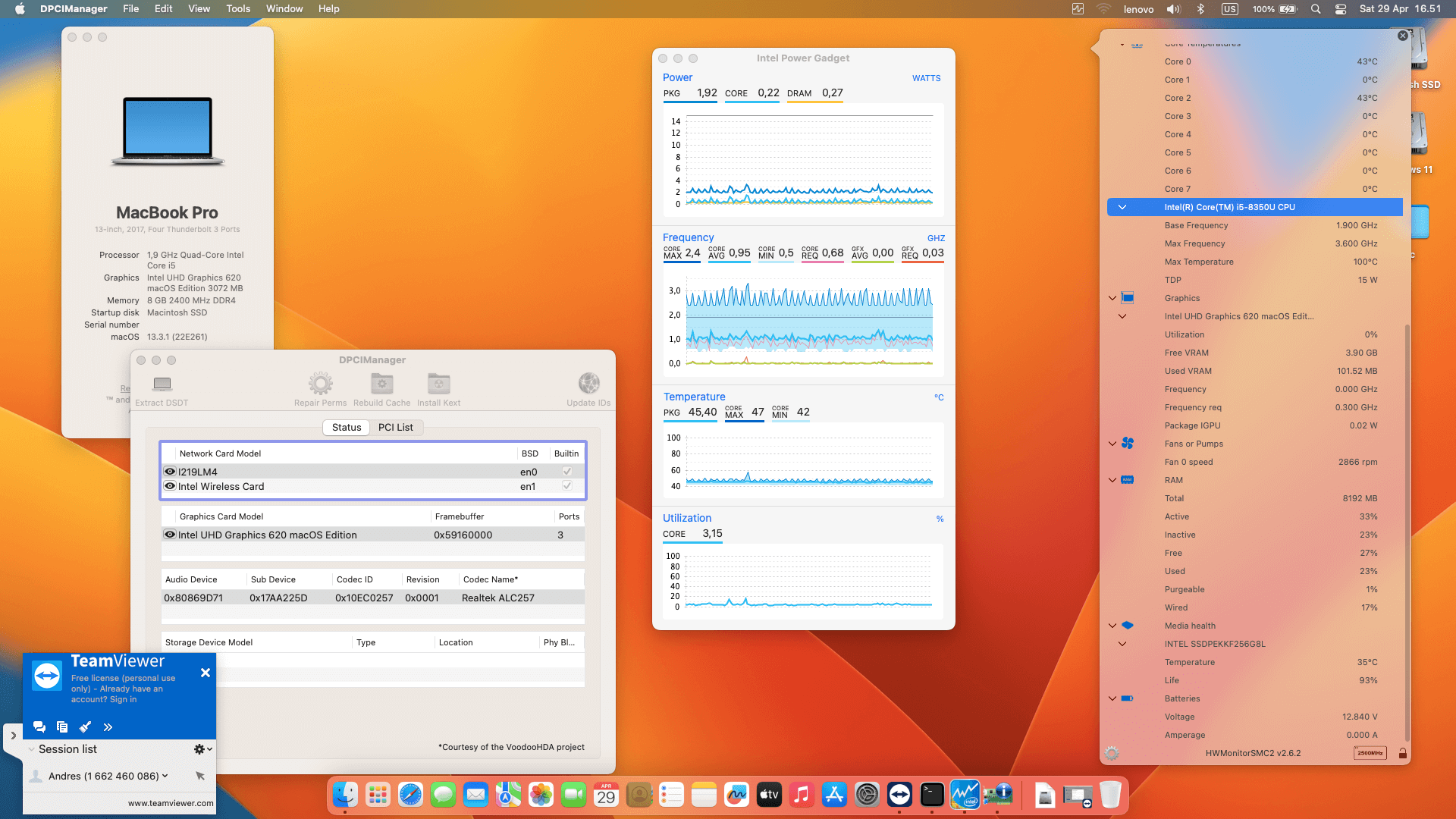Viewport: 1456px width, 819px height.
Task: Close the HWMonitorSMC2 popover
Action: coord(1403,36)
